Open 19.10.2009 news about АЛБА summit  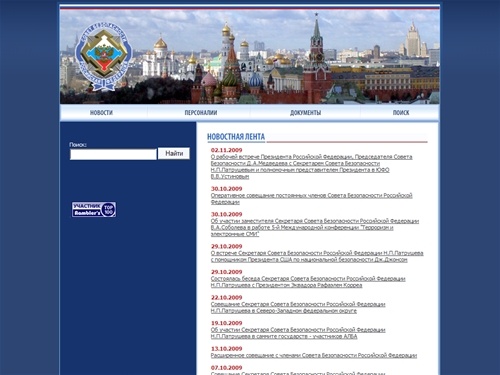pos(298,333)
